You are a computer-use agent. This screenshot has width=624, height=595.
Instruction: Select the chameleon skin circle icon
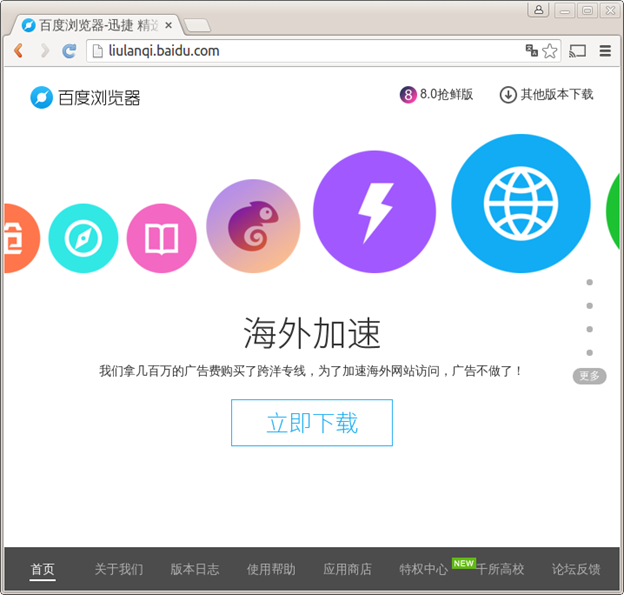[x=253, y=226]
